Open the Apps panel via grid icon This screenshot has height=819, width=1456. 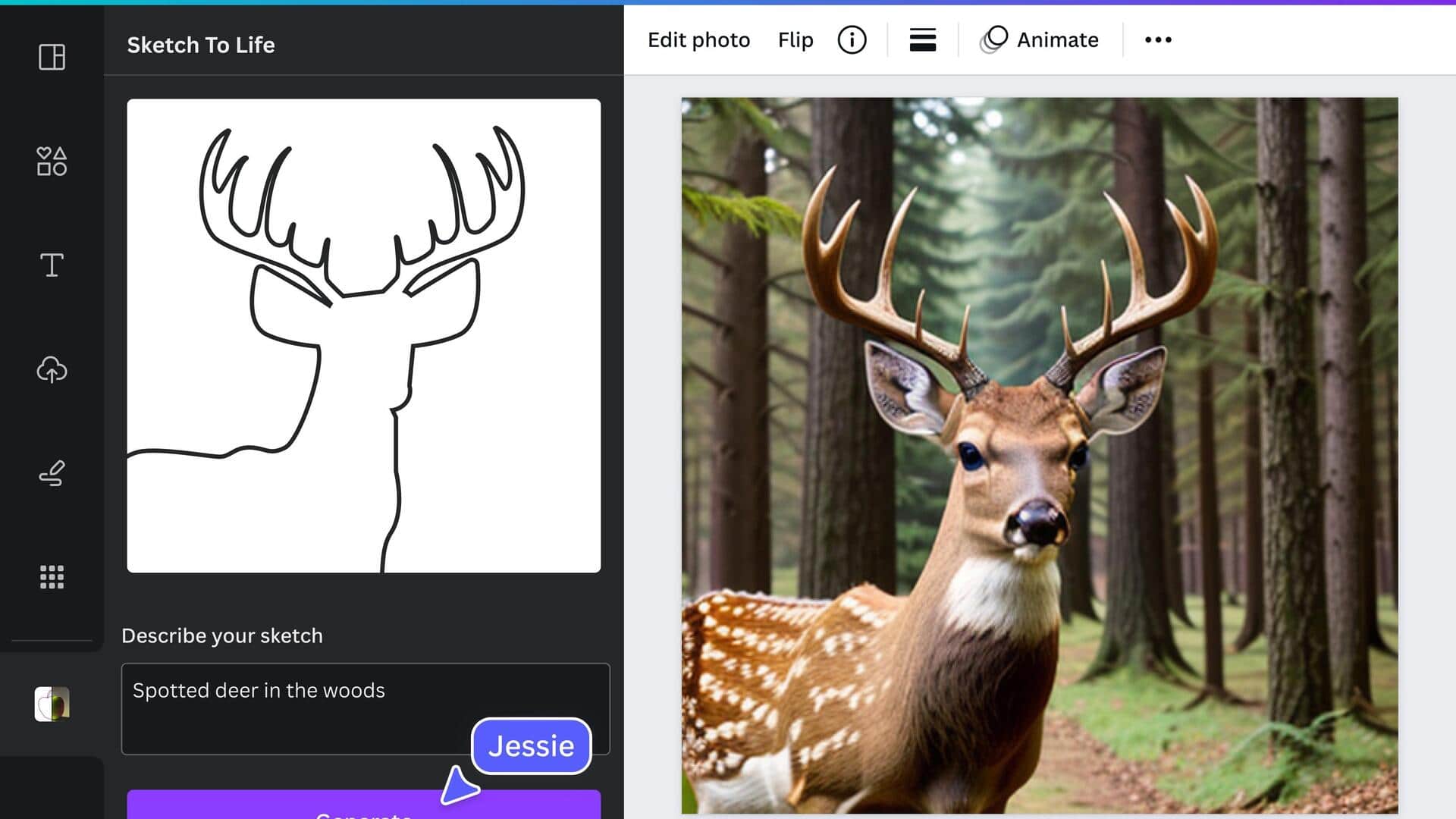(51, 577)
